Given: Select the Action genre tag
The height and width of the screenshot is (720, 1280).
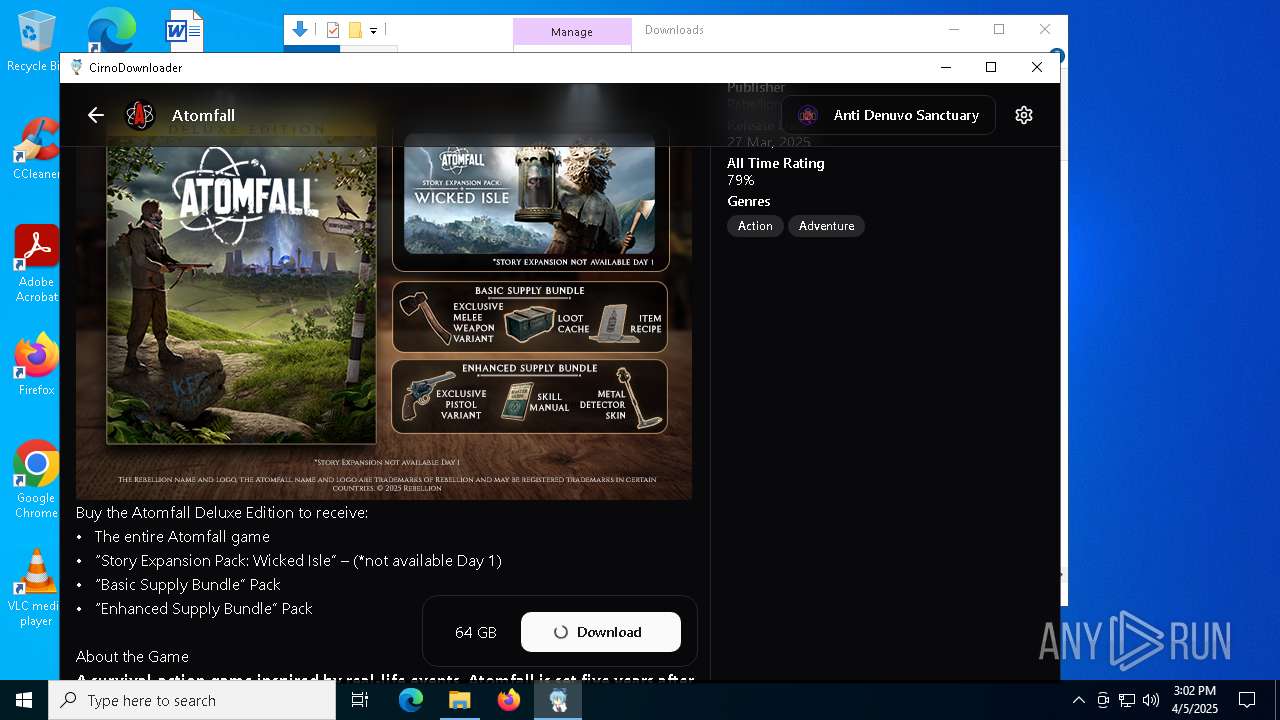Looking at the screenshot, I should click(755, 226).
